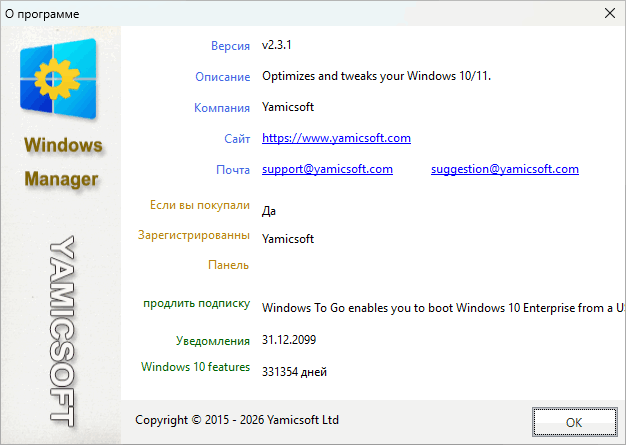The height and width of the screenshot is (445, 626).
Task: Click the date 31.12.2099
Action: pos(289,340)
